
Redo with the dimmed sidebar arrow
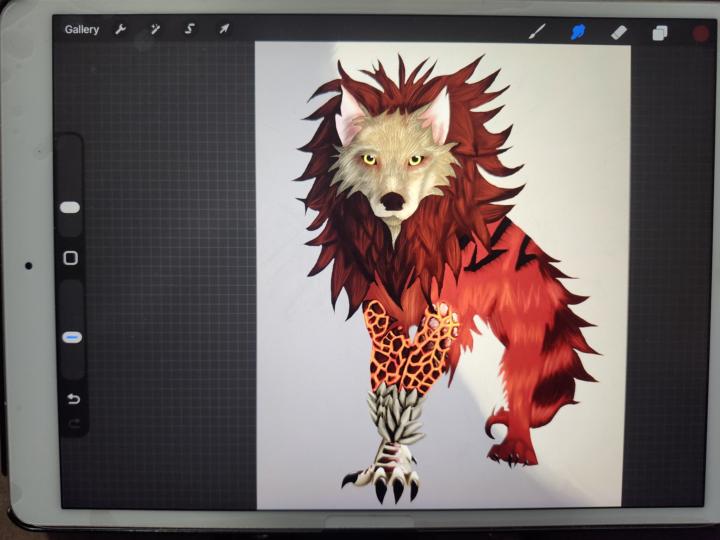point(71,423)
